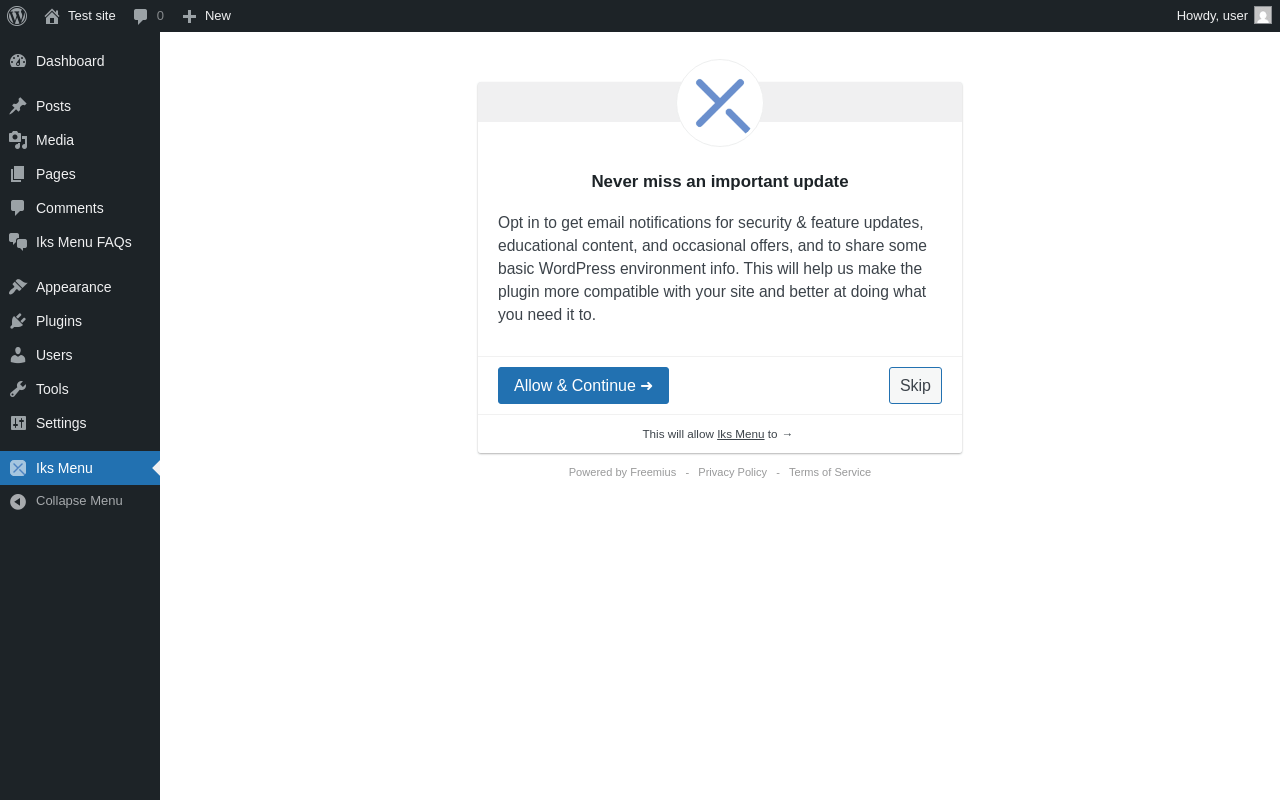Open the WordPress logo menu
The image size is (1280, 800).
point(17,16)
